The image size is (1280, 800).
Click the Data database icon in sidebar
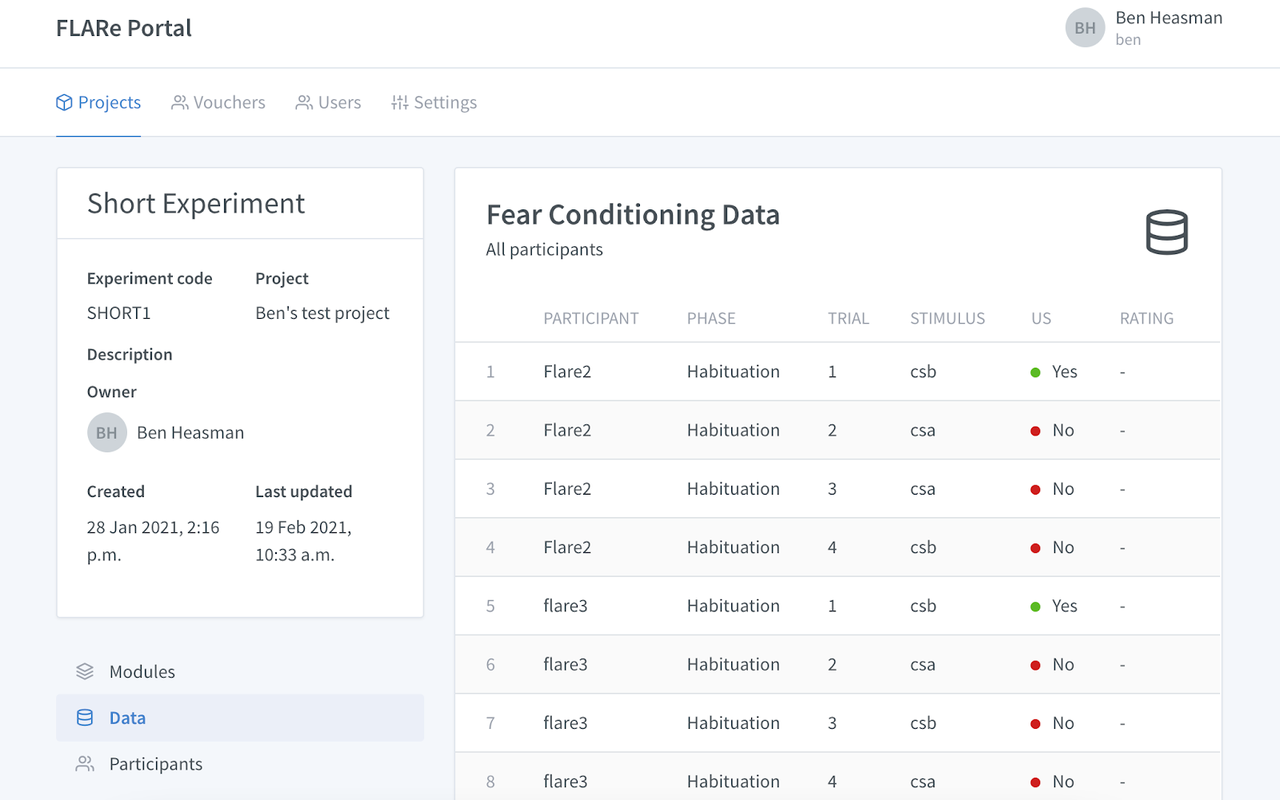pyautogui.click(x=85, y=717)
